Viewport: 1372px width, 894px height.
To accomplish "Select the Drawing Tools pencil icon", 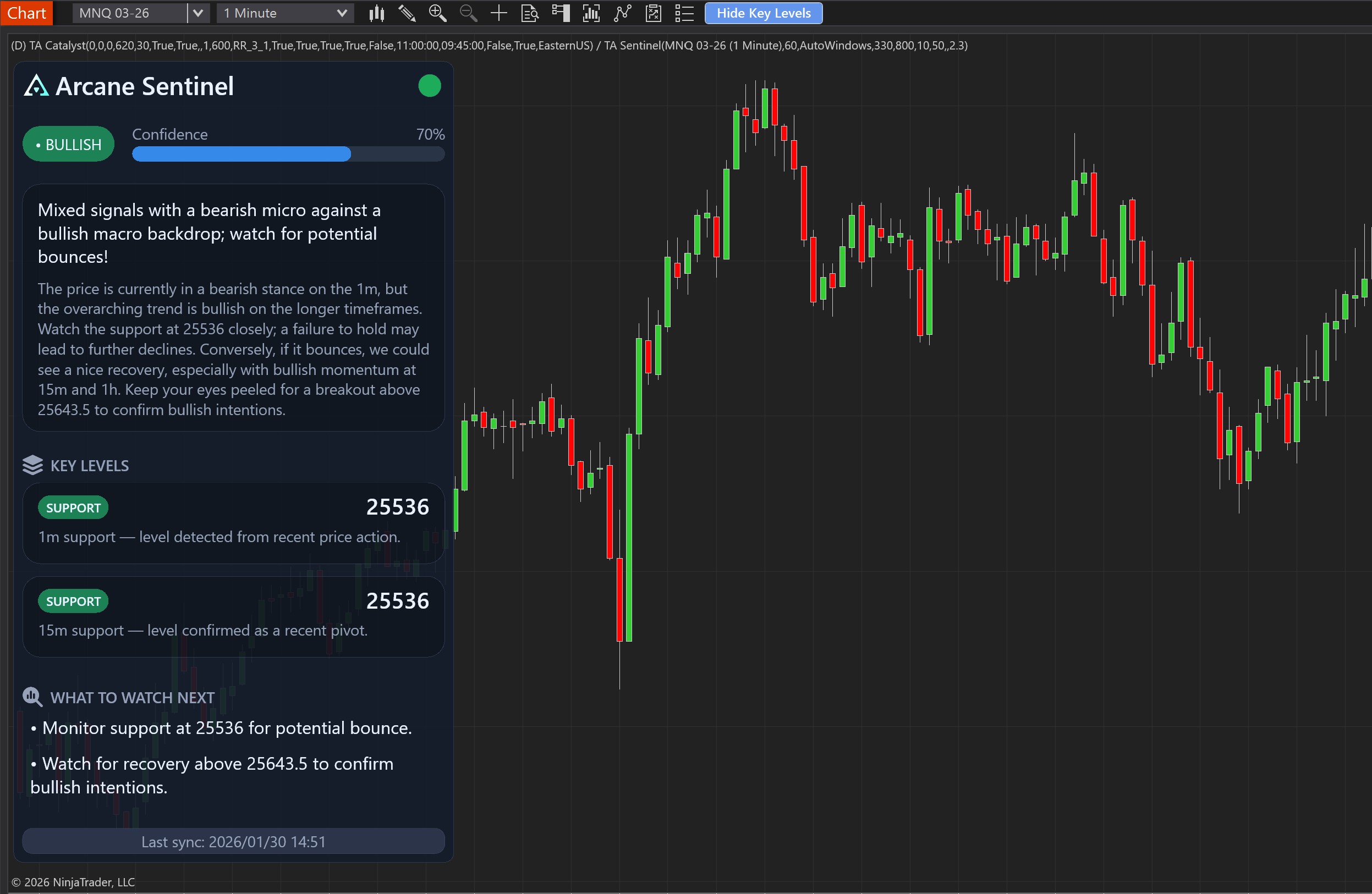I will pos(407,13).
